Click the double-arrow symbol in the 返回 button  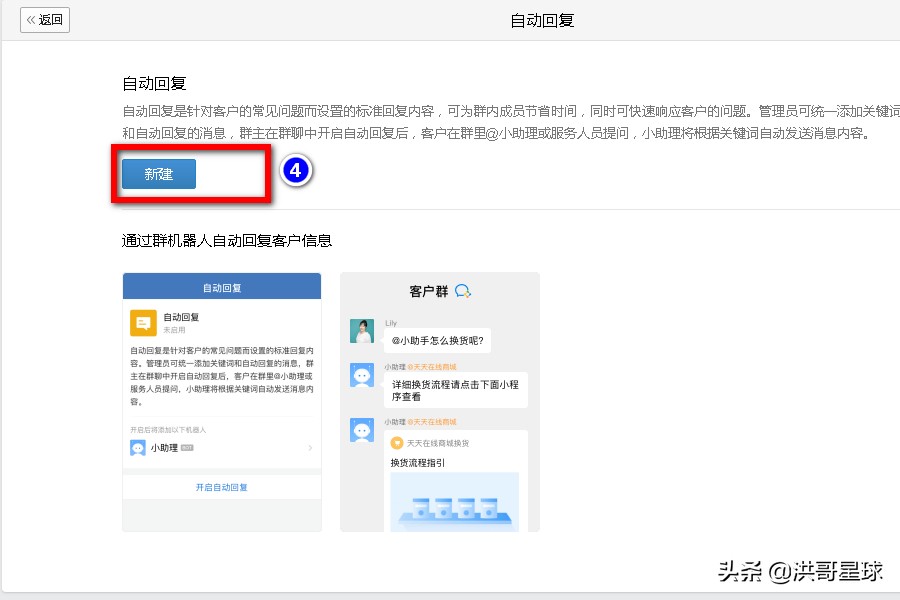(x=32, y=19)
